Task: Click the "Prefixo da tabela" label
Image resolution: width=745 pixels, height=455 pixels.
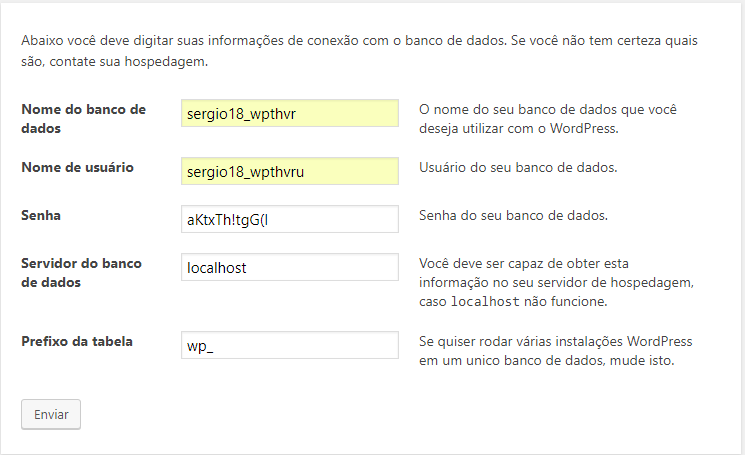Action: coord(77,341)
